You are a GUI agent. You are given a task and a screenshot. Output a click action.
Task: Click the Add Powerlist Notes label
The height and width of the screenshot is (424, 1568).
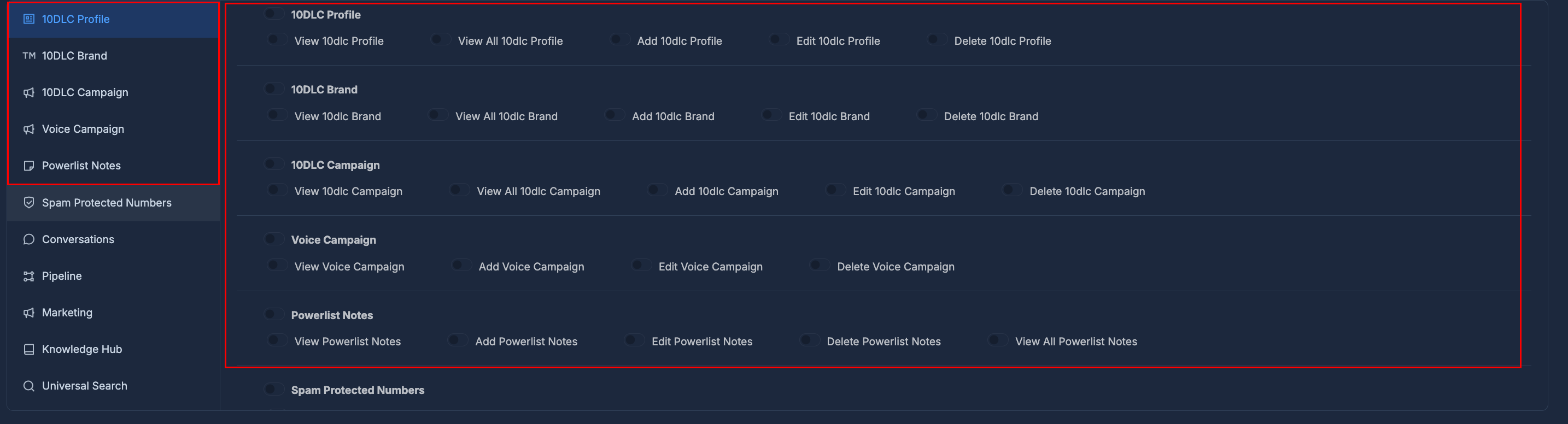pyautogui.click(x=526, y=341)
